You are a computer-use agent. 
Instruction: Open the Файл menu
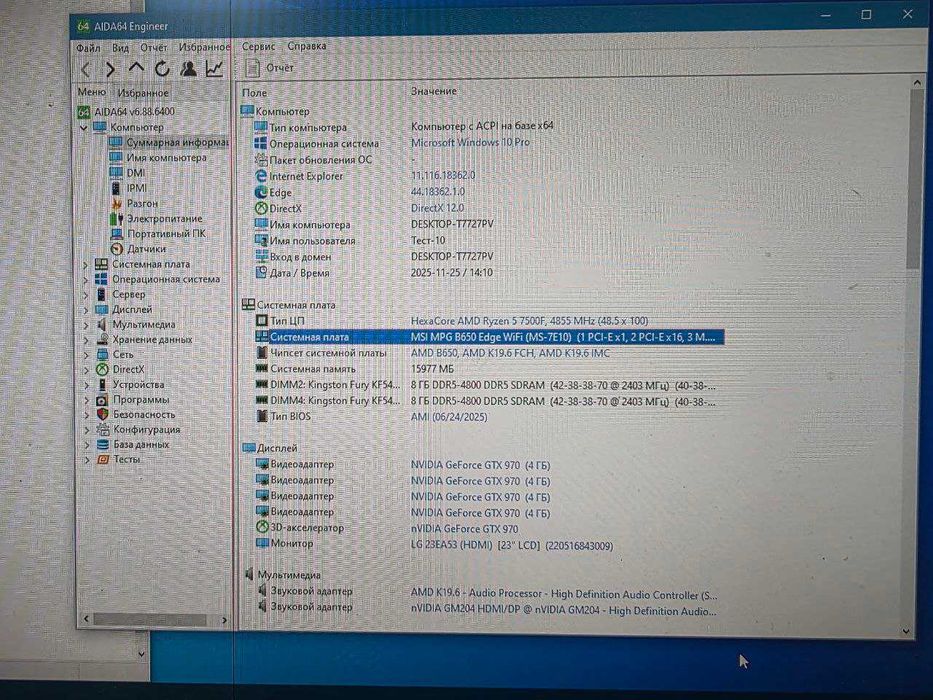tap(88, 48)
